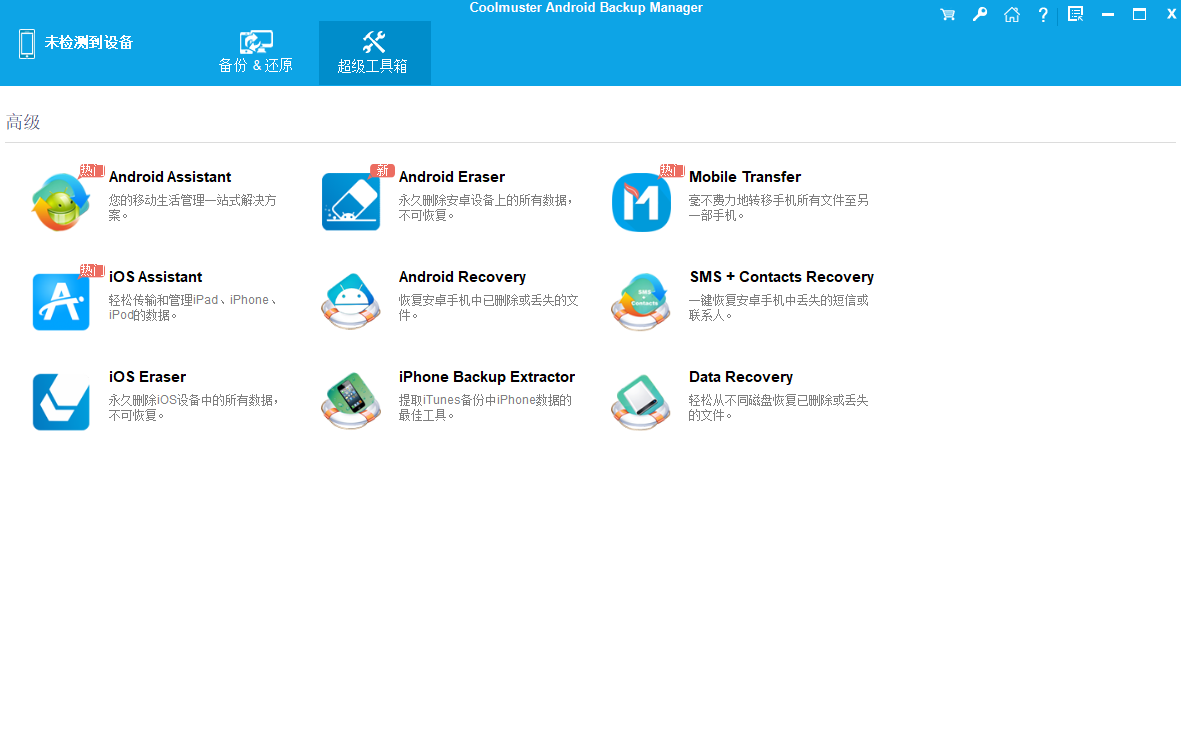Open the iOS Assistant icon
Screen dimensions: 1181x754
click(x=61, y=302)
